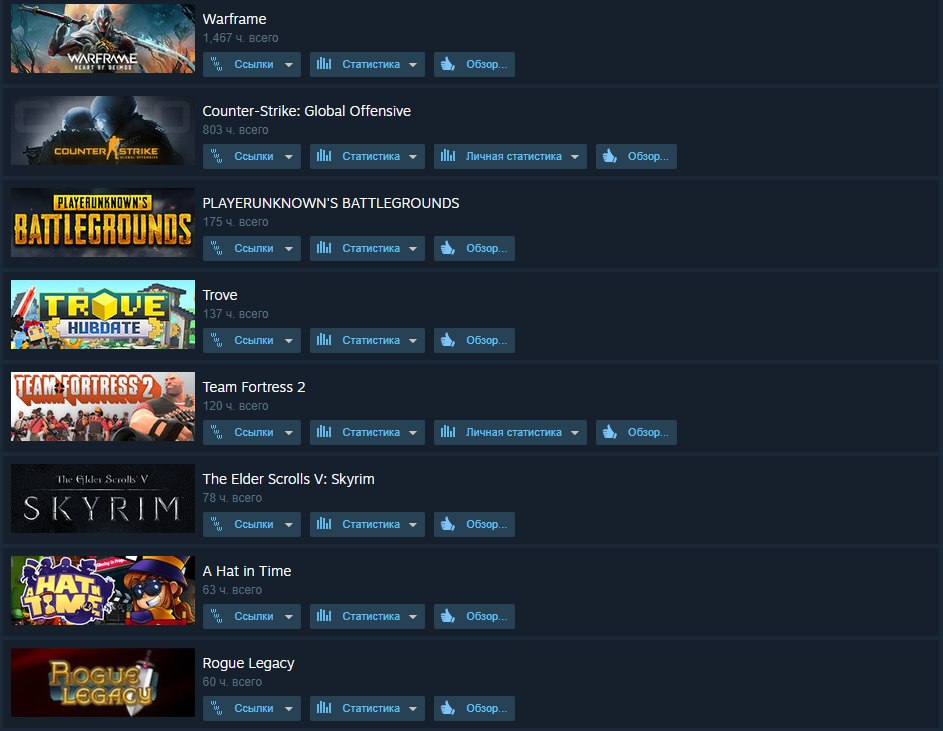
Task: Click the links icon in Skyrim's Ссылки button
Action: coord(217,524)
